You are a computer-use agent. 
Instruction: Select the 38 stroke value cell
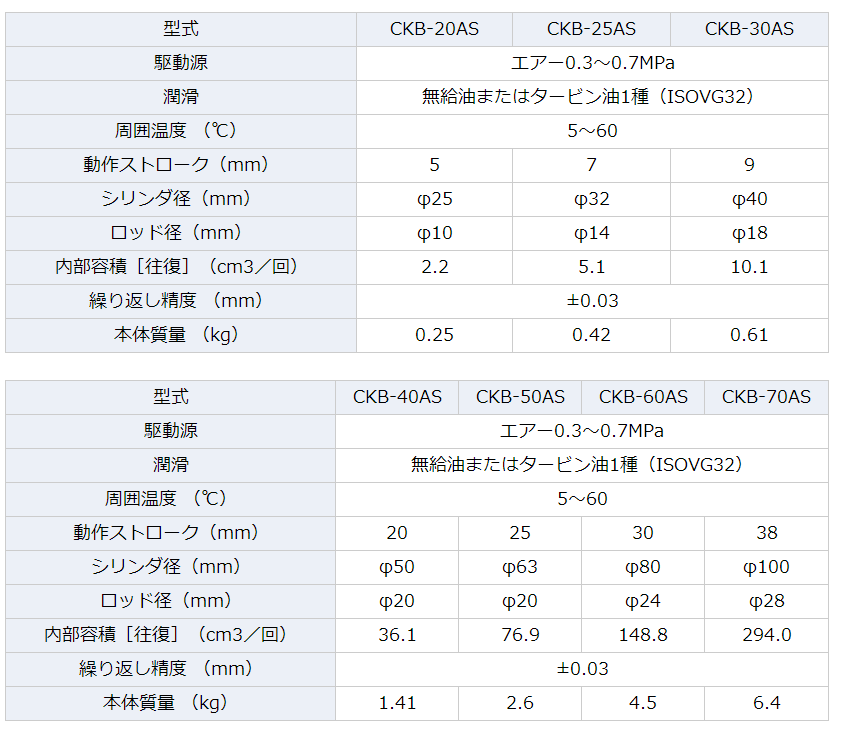pyautogui.click(x=766, y=533)
